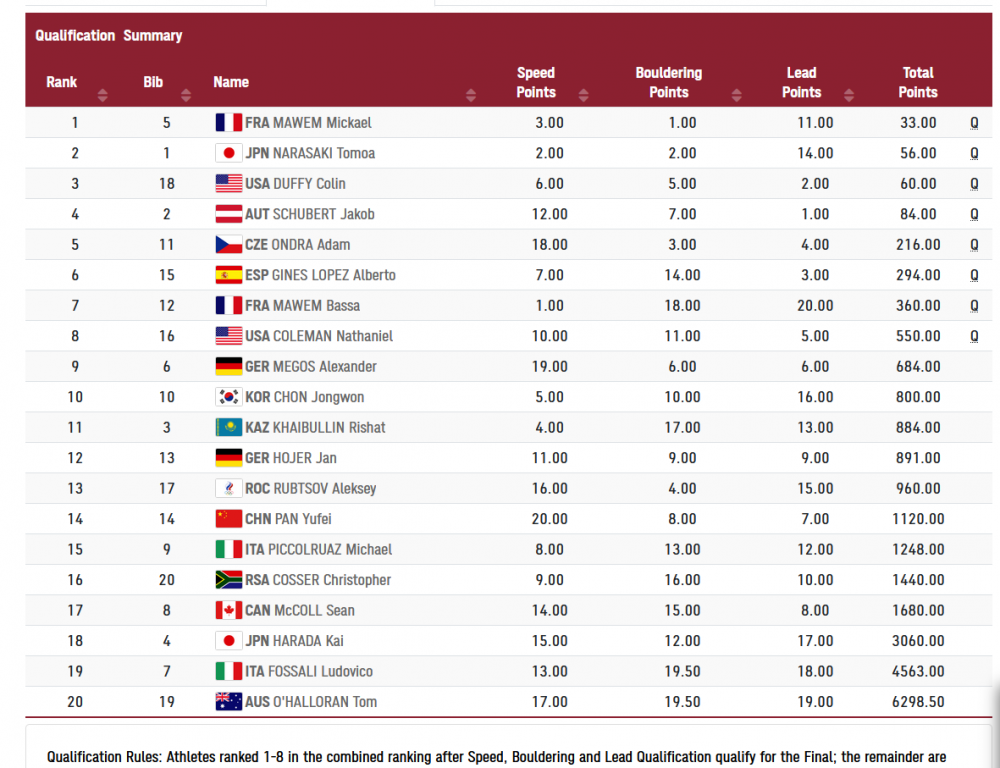This screenshot has height=768, width=1000.
Task: Click the Korean flag next to CHON Jongwon
Action: tap(228, 397)
